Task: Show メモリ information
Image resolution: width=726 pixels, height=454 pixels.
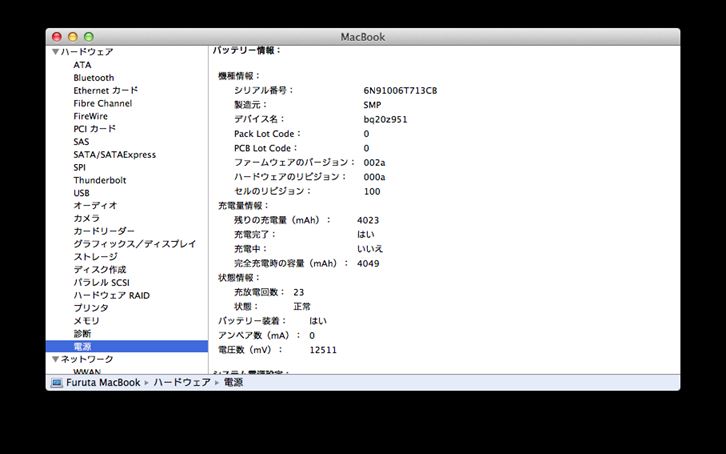Action: point(86,321)
